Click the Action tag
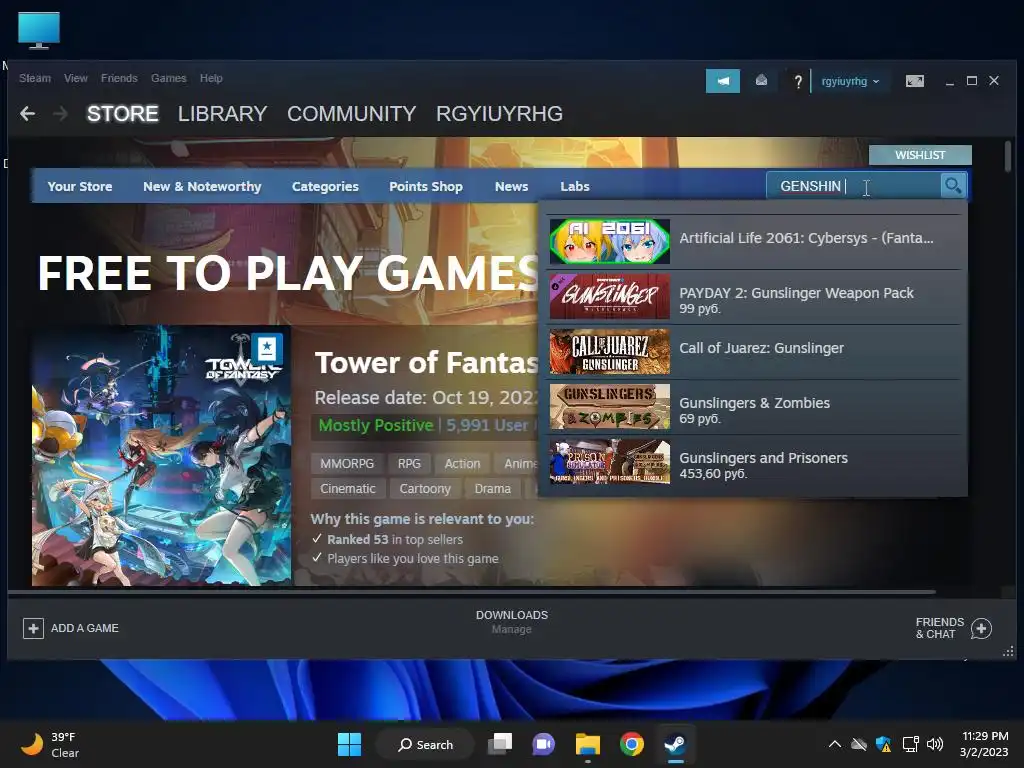1024x768 pixels. pyautogui.click(x=462, y=464)
